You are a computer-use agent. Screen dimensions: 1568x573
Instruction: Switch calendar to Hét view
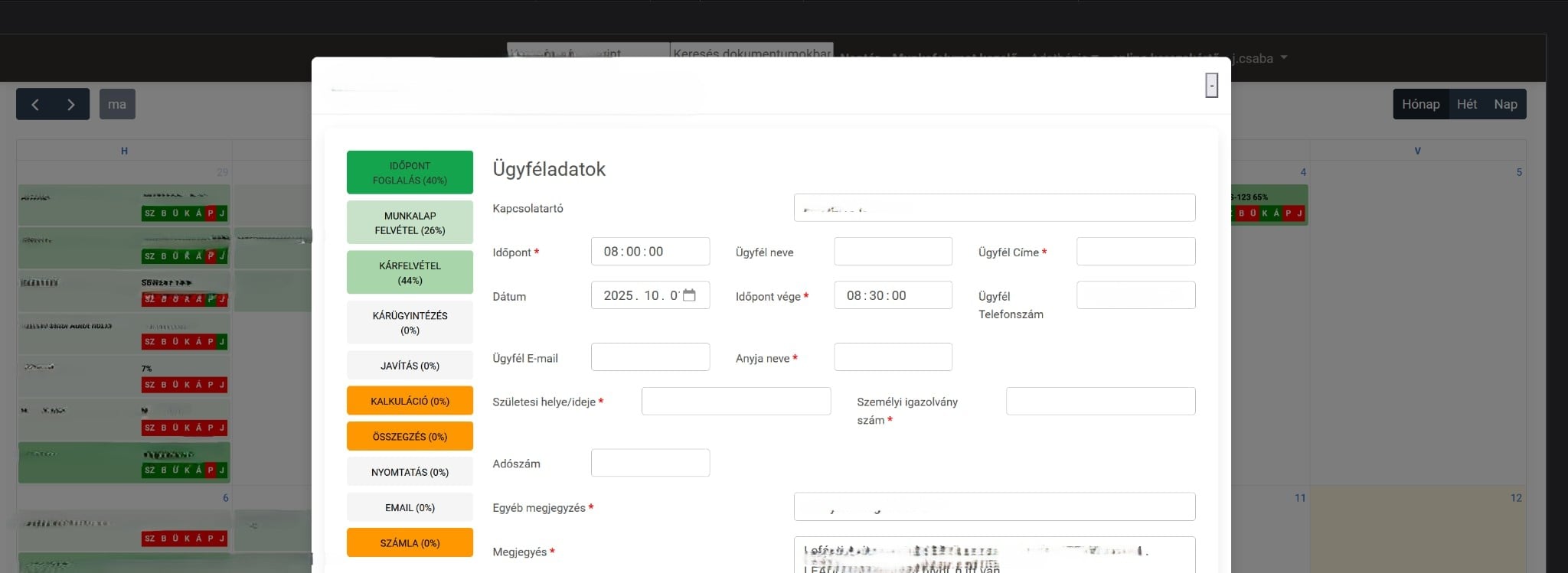[1466, 104]
